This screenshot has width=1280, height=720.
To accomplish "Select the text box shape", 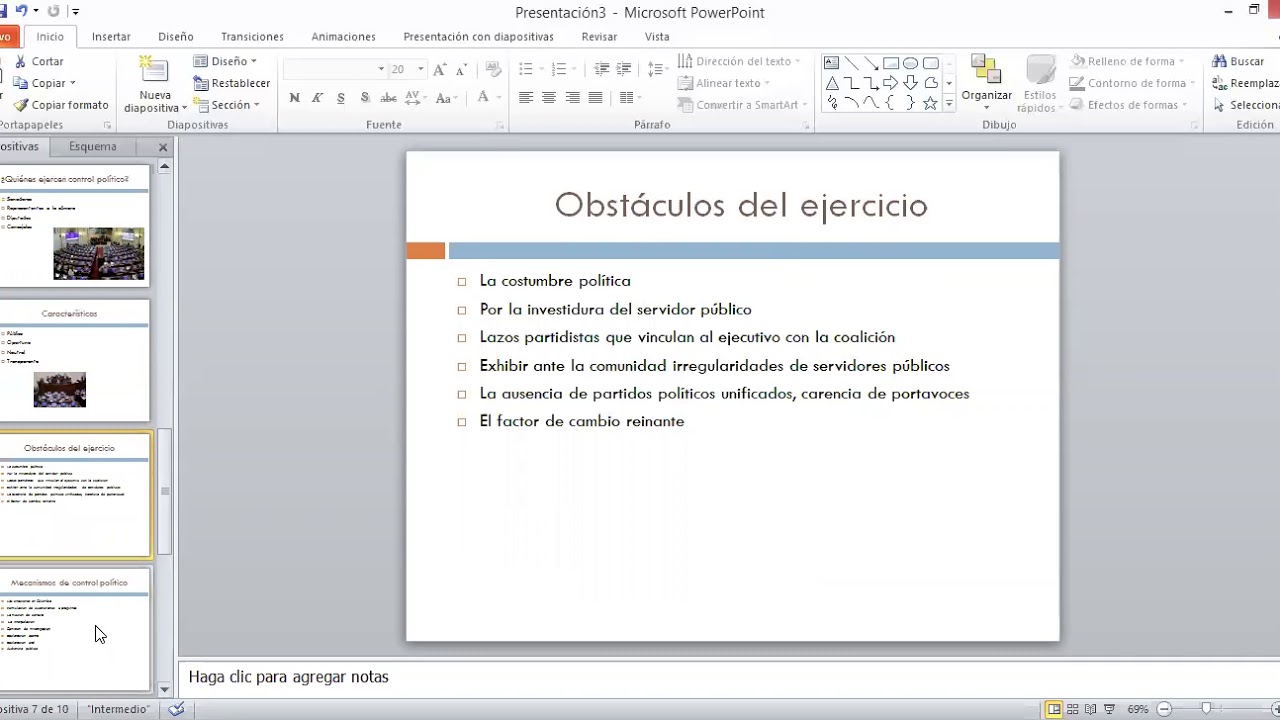I will pos(831,63).
